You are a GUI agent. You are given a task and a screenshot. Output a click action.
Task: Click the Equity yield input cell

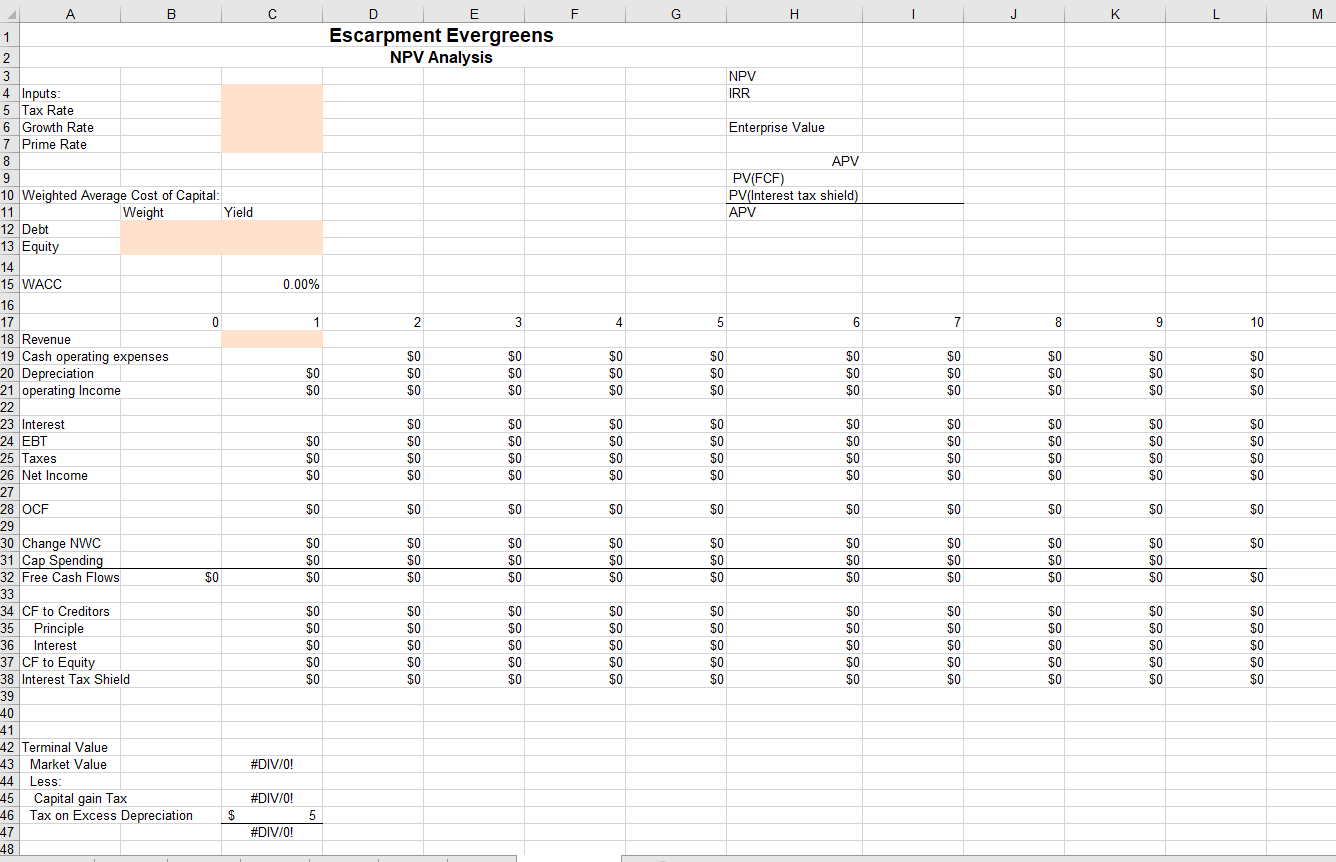click(x=272, y=246)
